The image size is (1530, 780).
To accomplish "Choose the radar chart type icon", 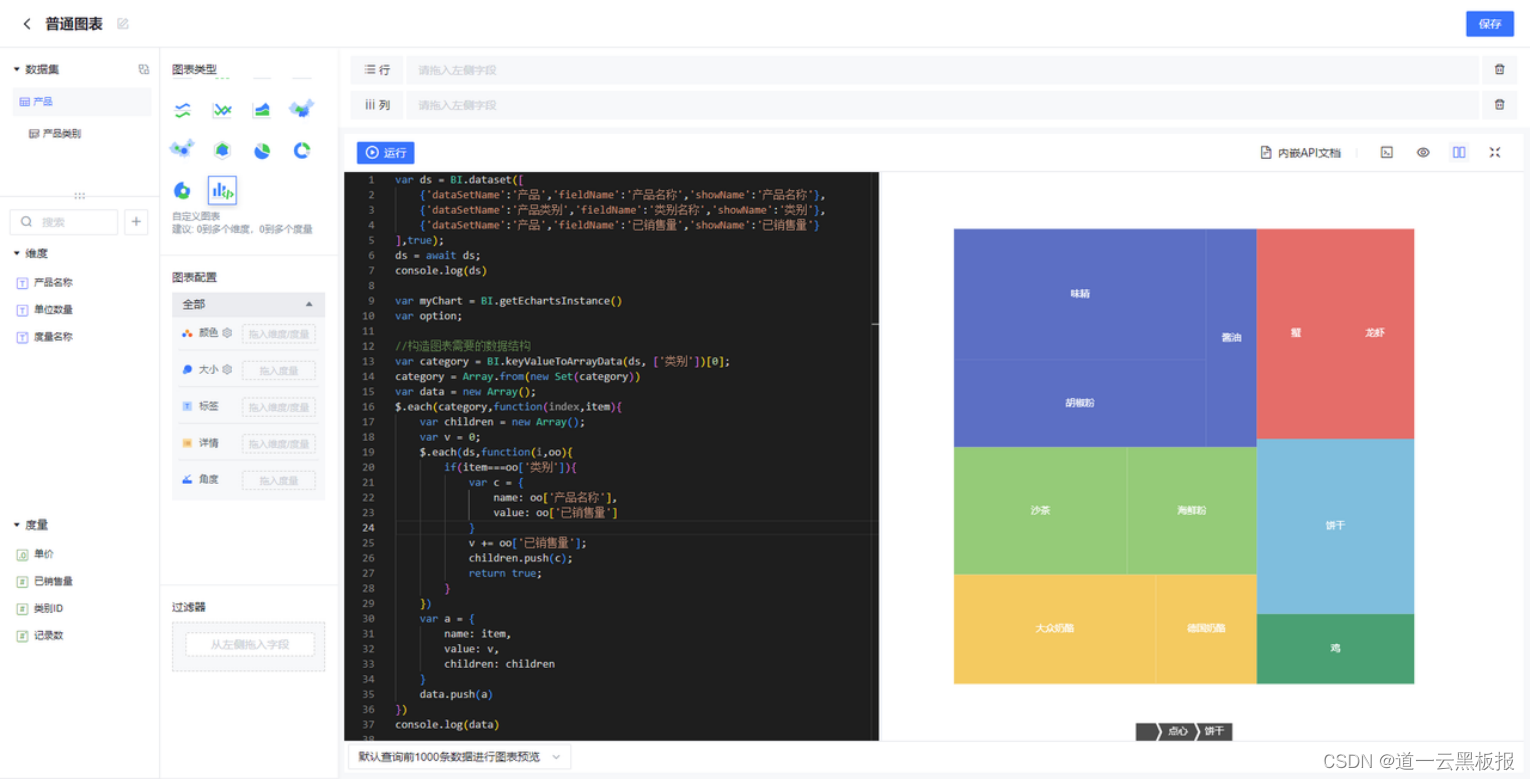I will (222, 150).
